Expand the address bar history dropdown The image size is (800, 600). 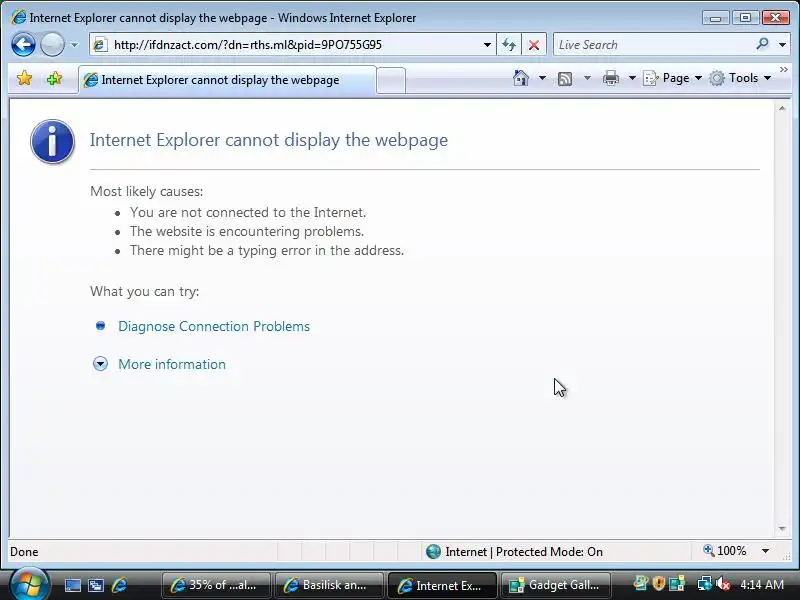coord(487,45)
